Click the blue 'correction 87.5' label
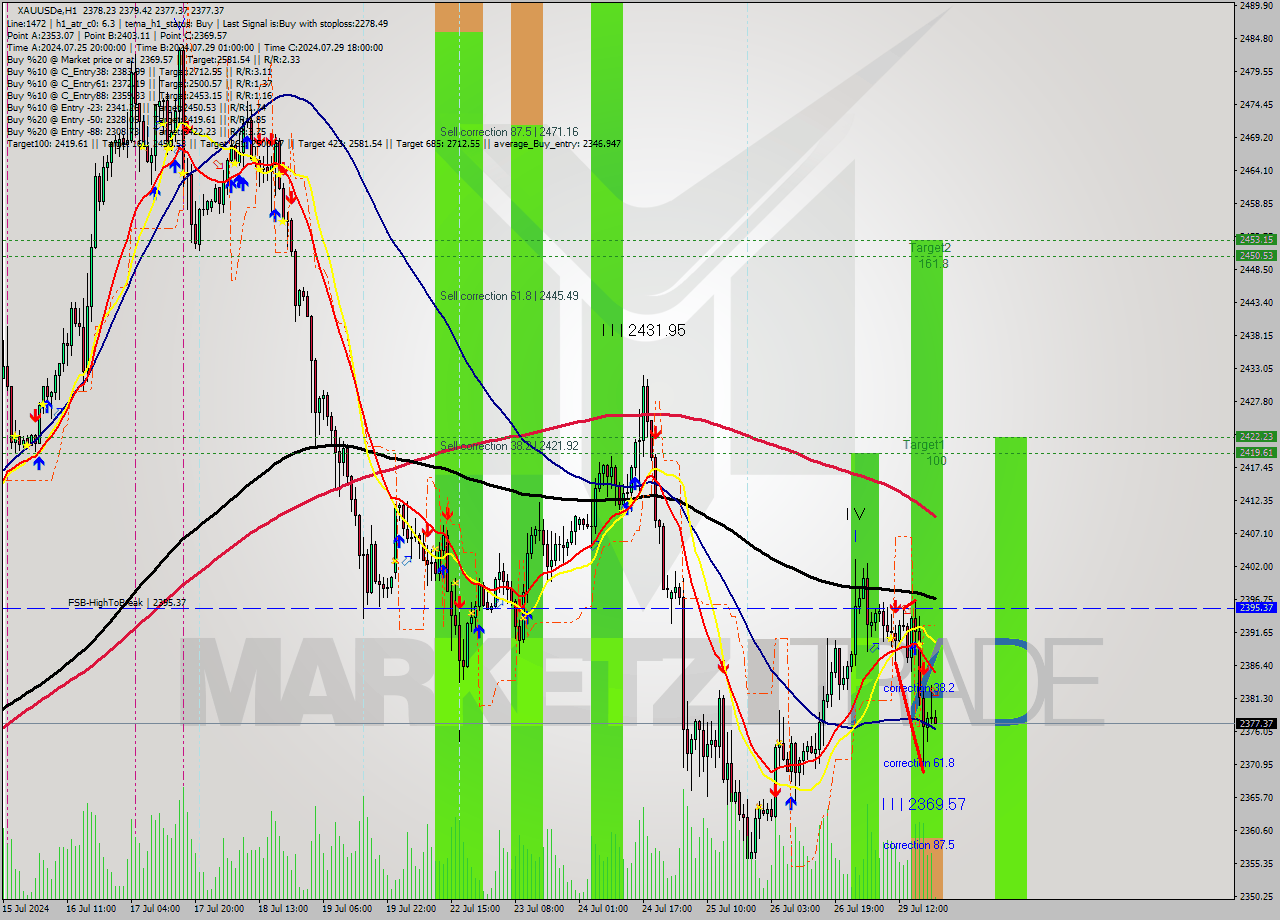The image size is (1280, 920). [x=919, y=845]
